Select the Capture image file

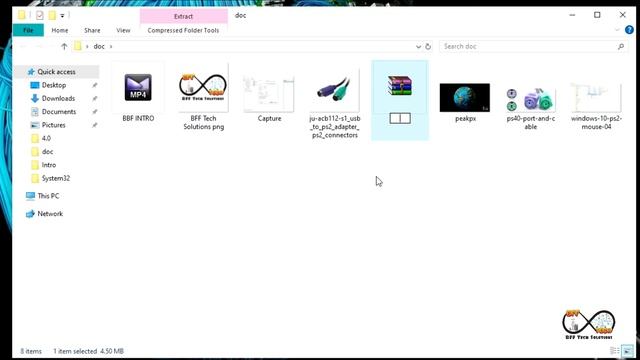tap(269, 98)
